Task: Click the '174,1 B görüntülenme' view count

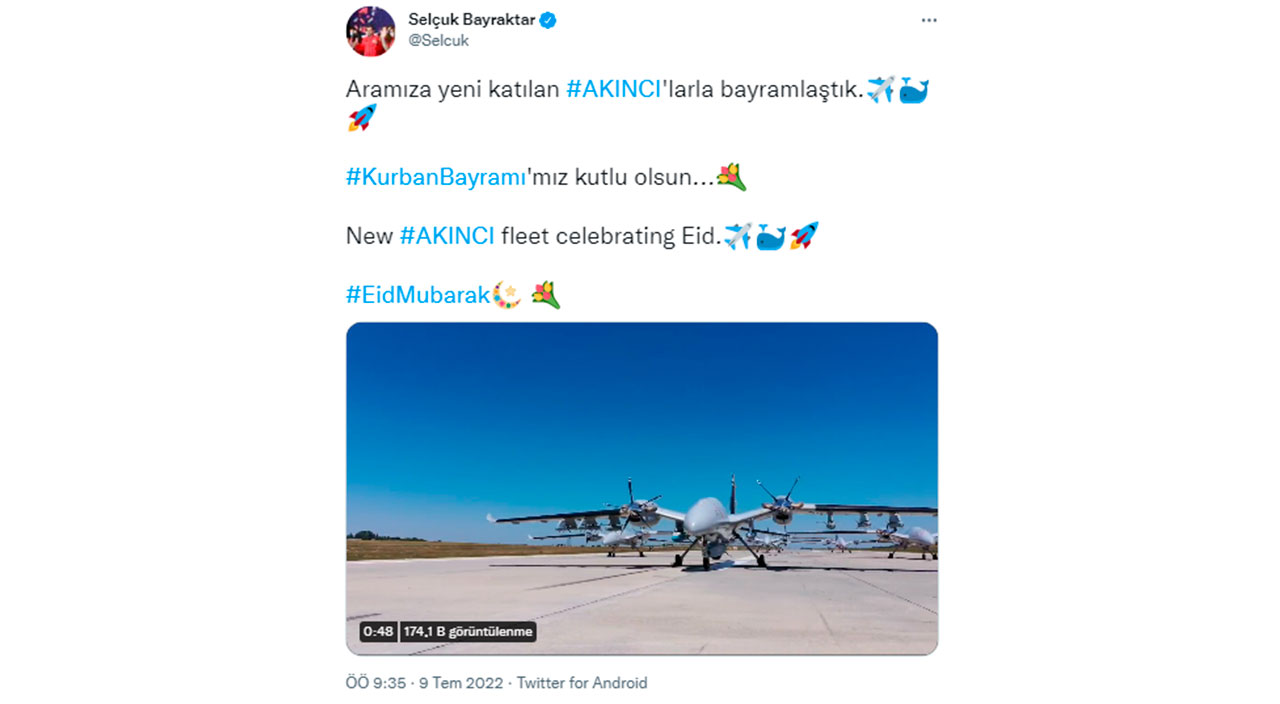Action: pyautogui.click(x=468, y=632)
